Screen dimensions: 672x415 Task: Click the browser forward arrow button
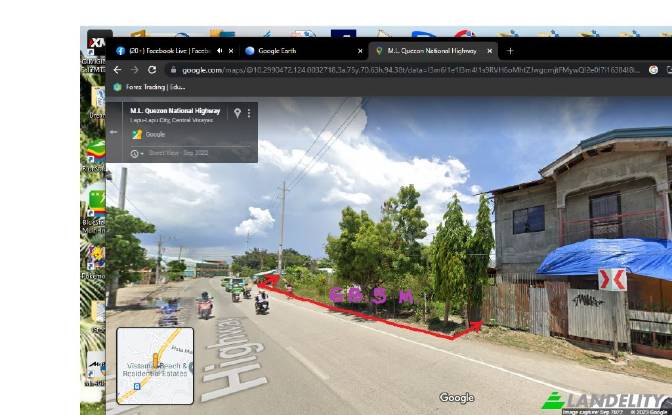click(134, 70)
